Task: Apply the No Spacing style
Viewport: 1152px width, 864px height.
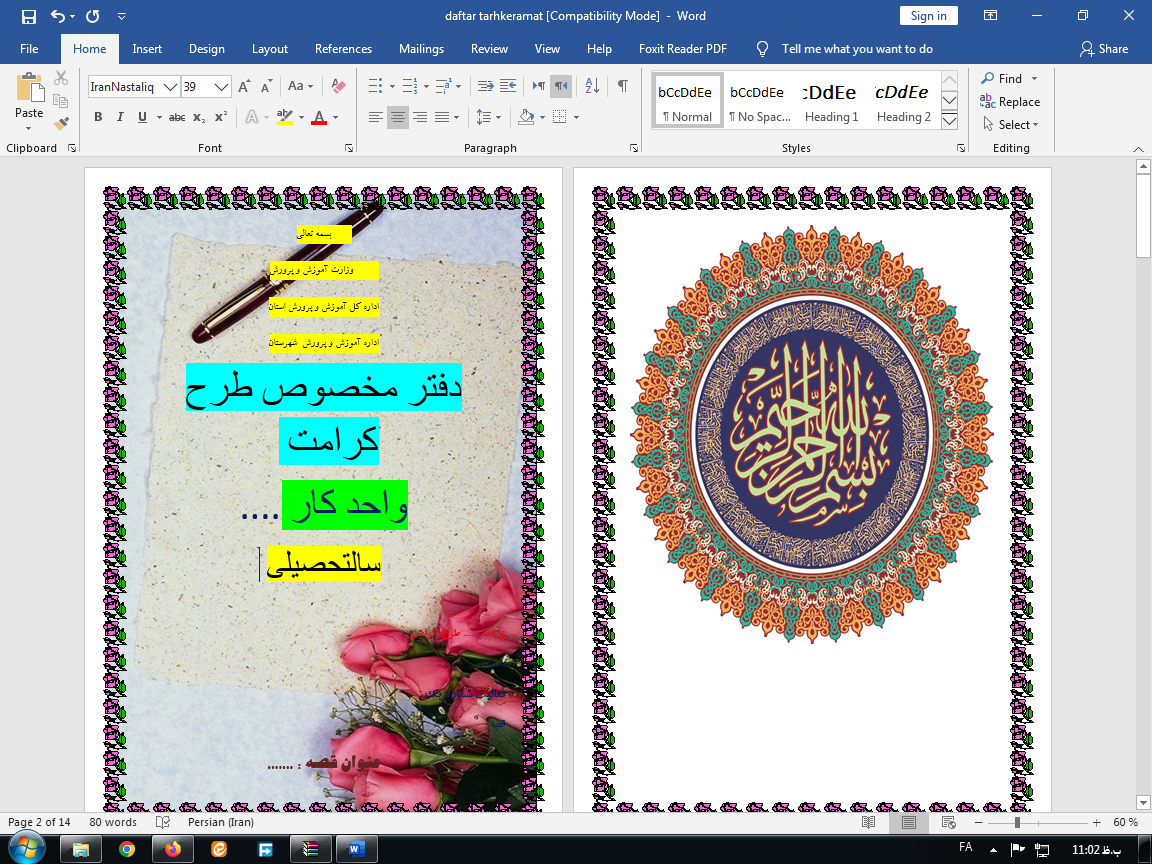Action: (760, 101)
